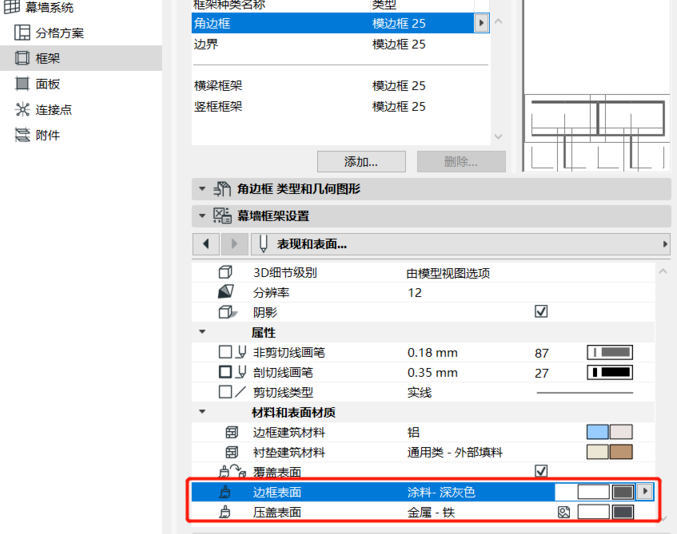Select the 竖框框架 row

(x=340, y=106)
